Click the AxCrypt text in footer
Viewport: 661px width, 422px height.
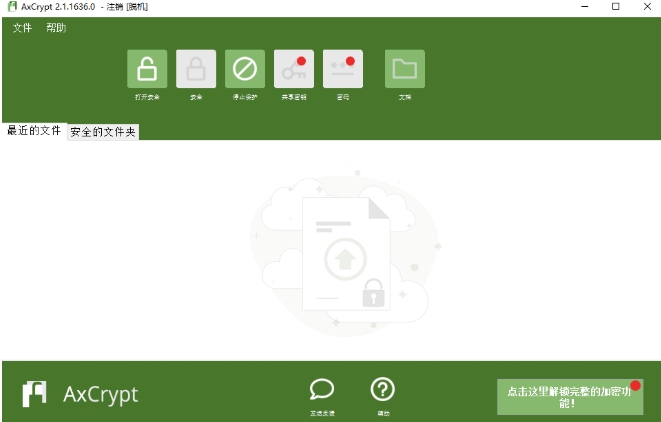coord(100,394)
